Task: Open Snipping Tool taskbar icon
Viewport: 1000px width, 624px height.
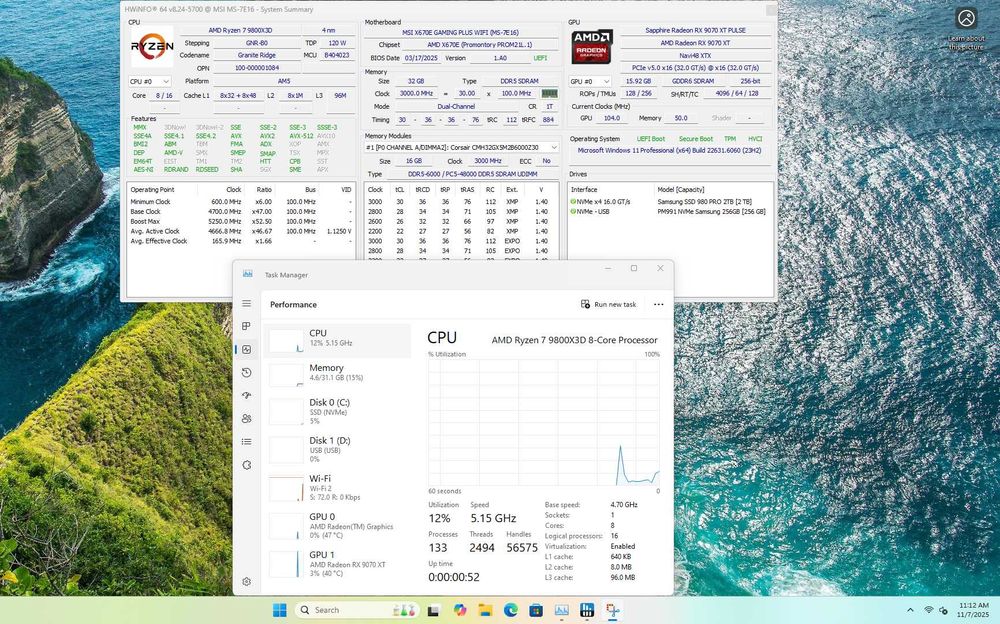Action: coord(612,610)
